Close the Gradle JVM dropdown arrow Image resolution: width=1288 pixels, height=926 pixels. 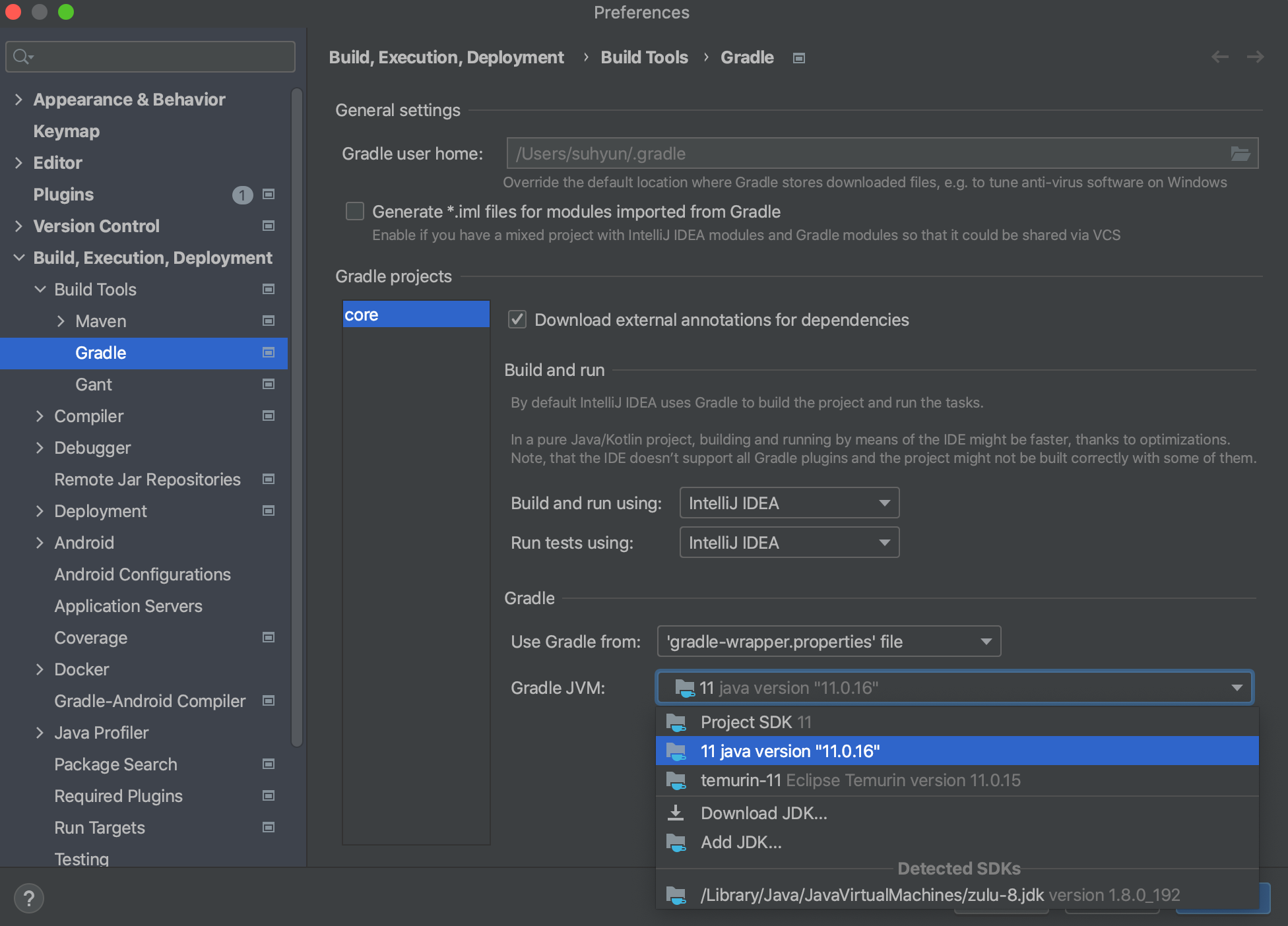tap(1237, 688)
